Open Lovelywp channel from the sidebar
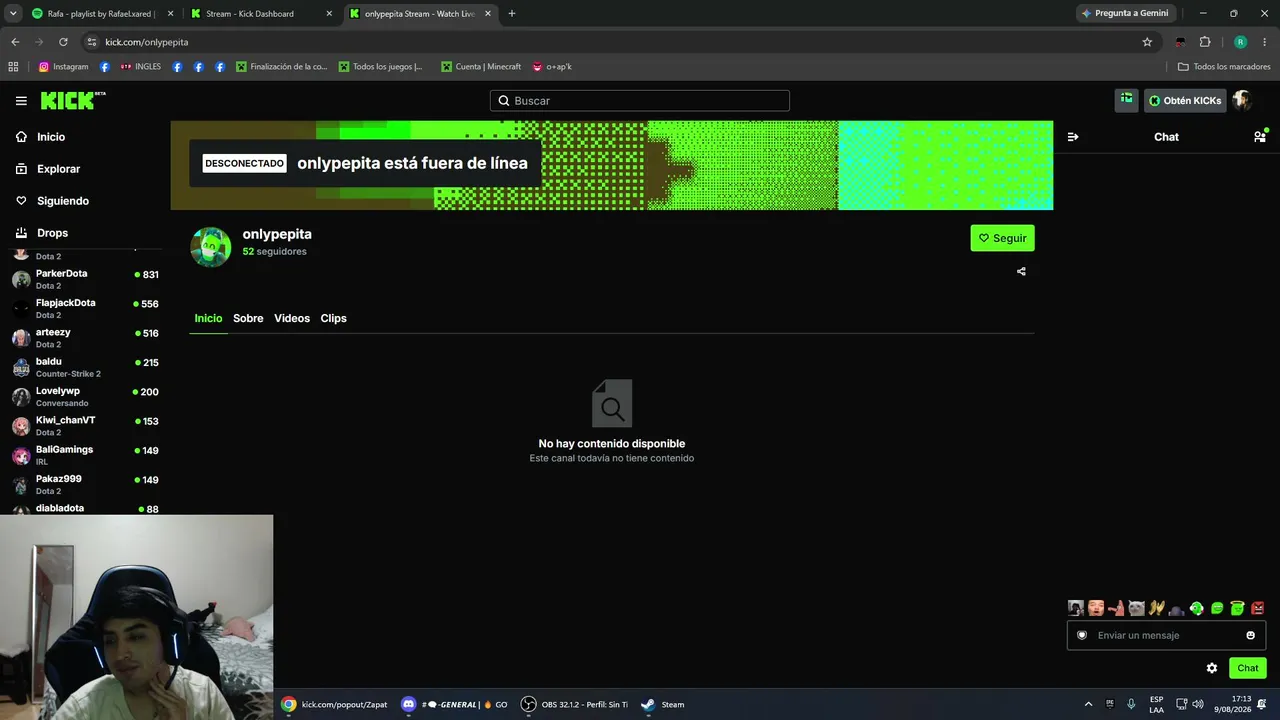 click(85, 396)
